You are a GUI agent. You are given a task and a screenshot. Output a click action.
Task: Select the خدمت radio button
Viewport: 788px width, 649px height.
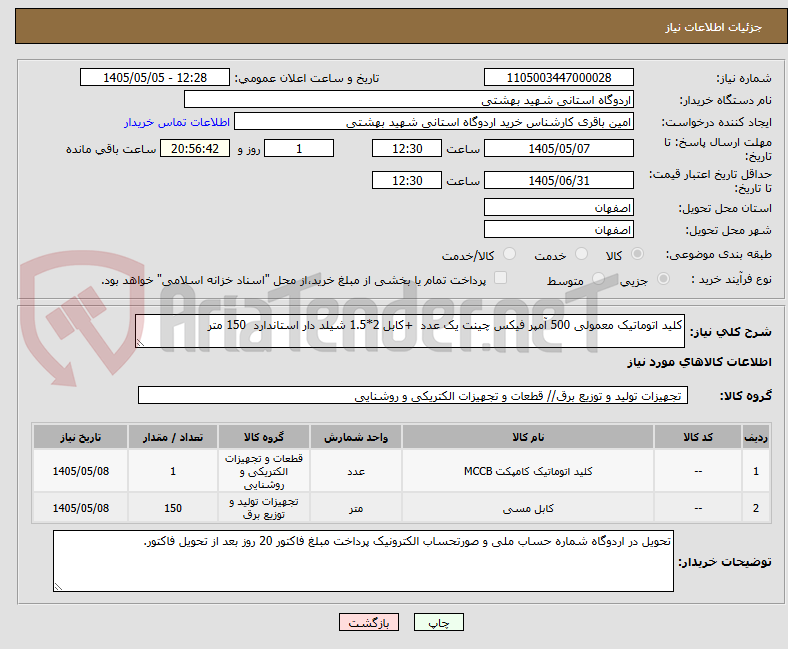tap(581, 254)
